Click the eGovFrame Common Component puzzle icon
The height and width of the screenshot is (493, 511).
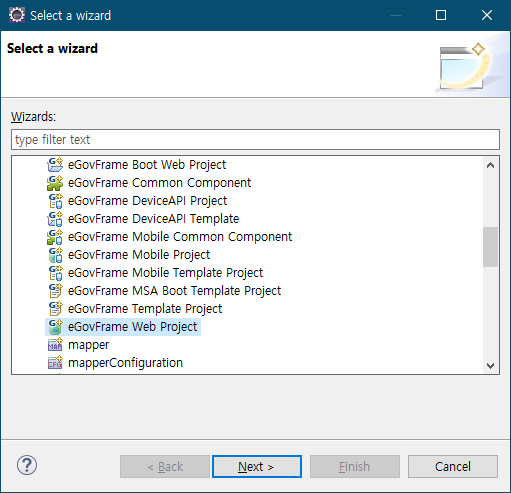(55, 183)
